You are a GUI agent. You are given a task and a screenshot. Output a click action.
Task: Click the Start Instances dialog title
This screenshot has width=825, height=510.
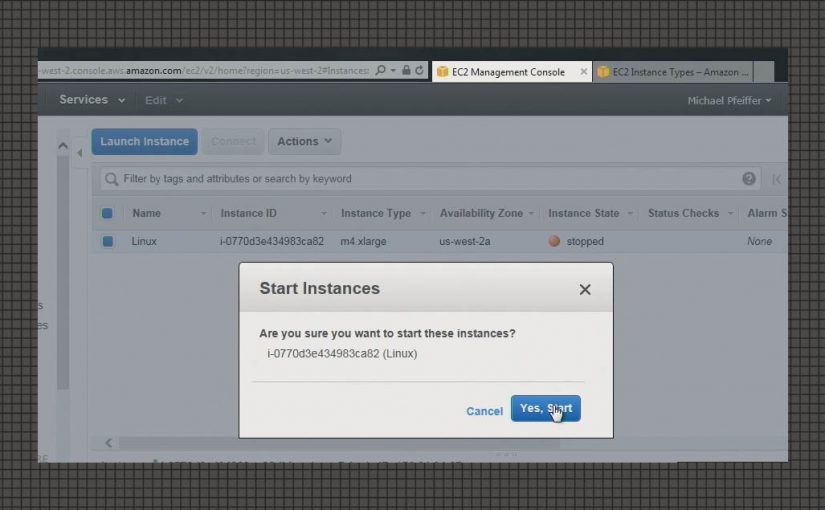[319, 288]
